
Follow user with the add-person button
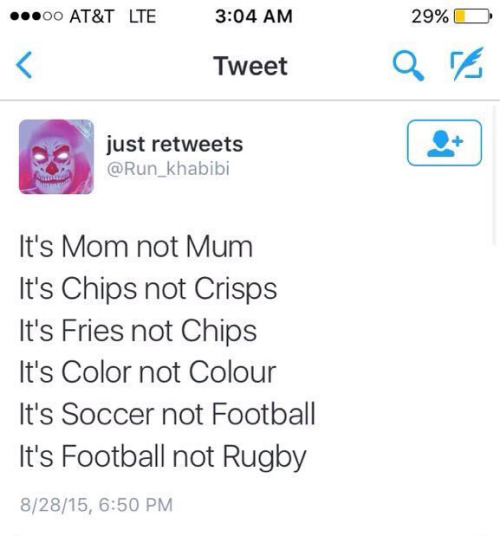point(444,143)
